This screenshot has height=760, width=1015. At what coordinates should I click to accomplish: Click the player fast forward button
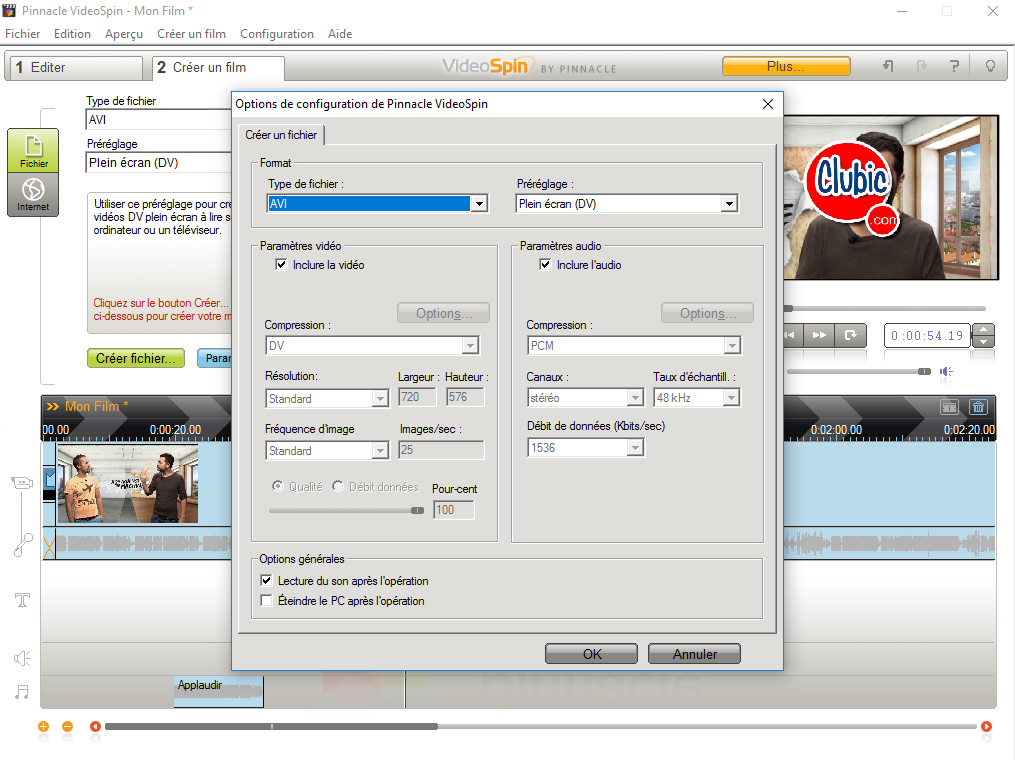(819, 335)
